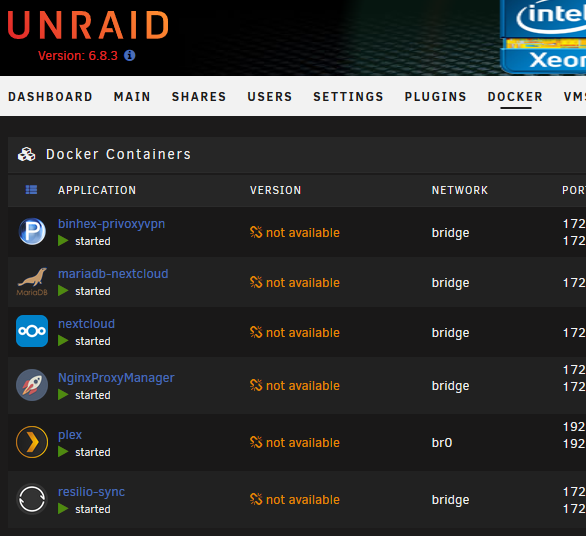
Task: Click the plex container name
Action: tap(70, 435)
